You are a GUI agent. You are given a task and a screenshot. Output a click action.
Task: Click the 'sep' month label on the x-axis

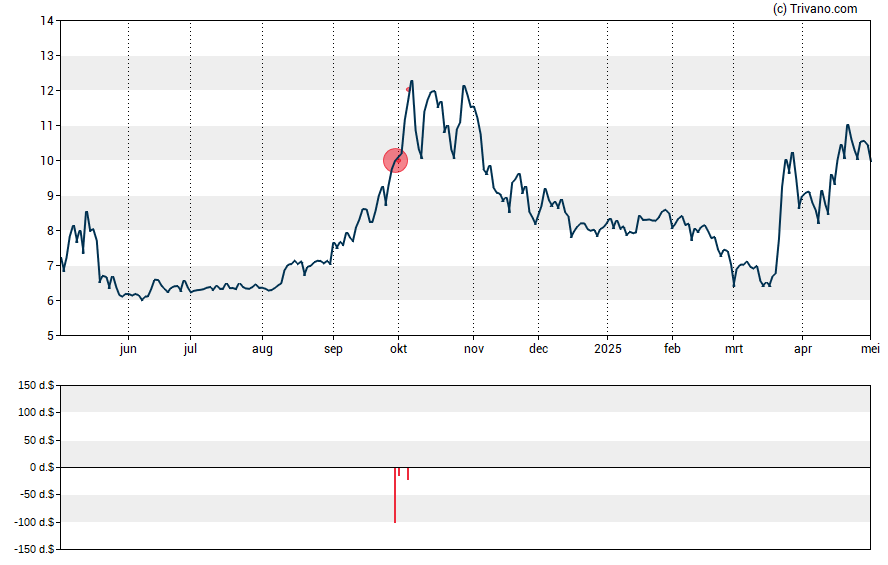333,349
